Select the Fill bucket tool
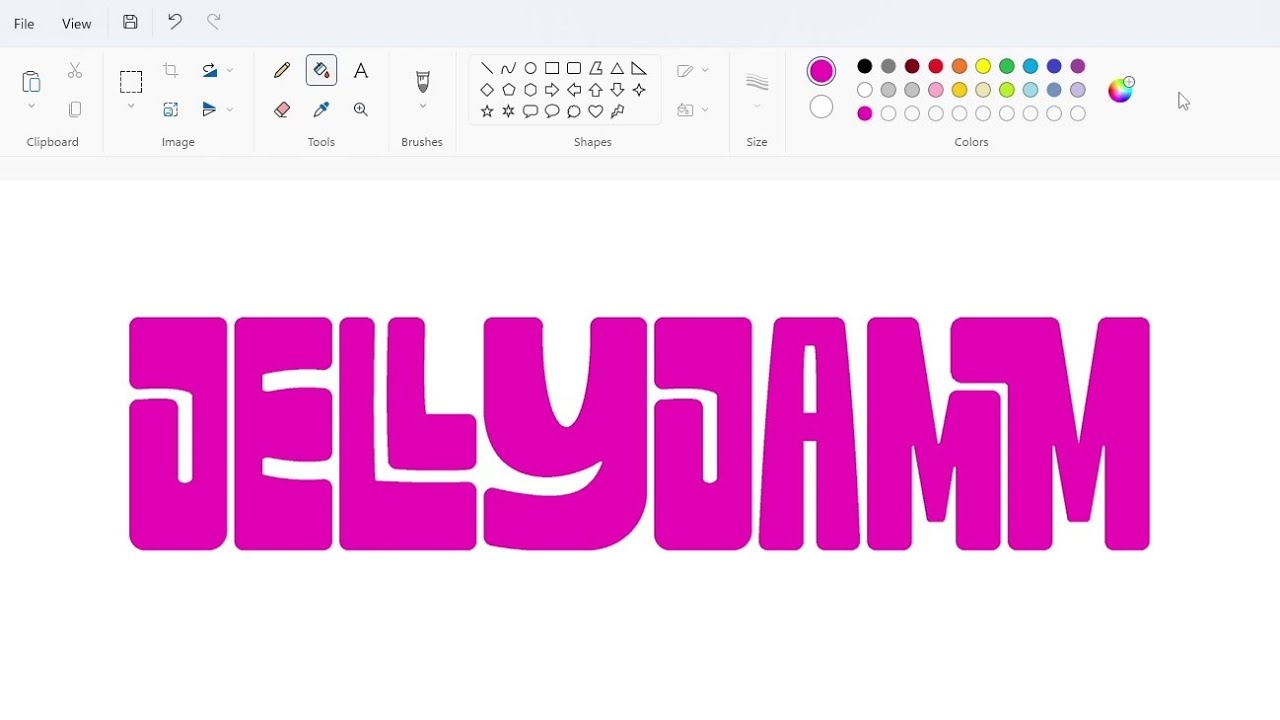Viewport: 1280px width, 720px height. pyautogui.click(x=321, y=70)
